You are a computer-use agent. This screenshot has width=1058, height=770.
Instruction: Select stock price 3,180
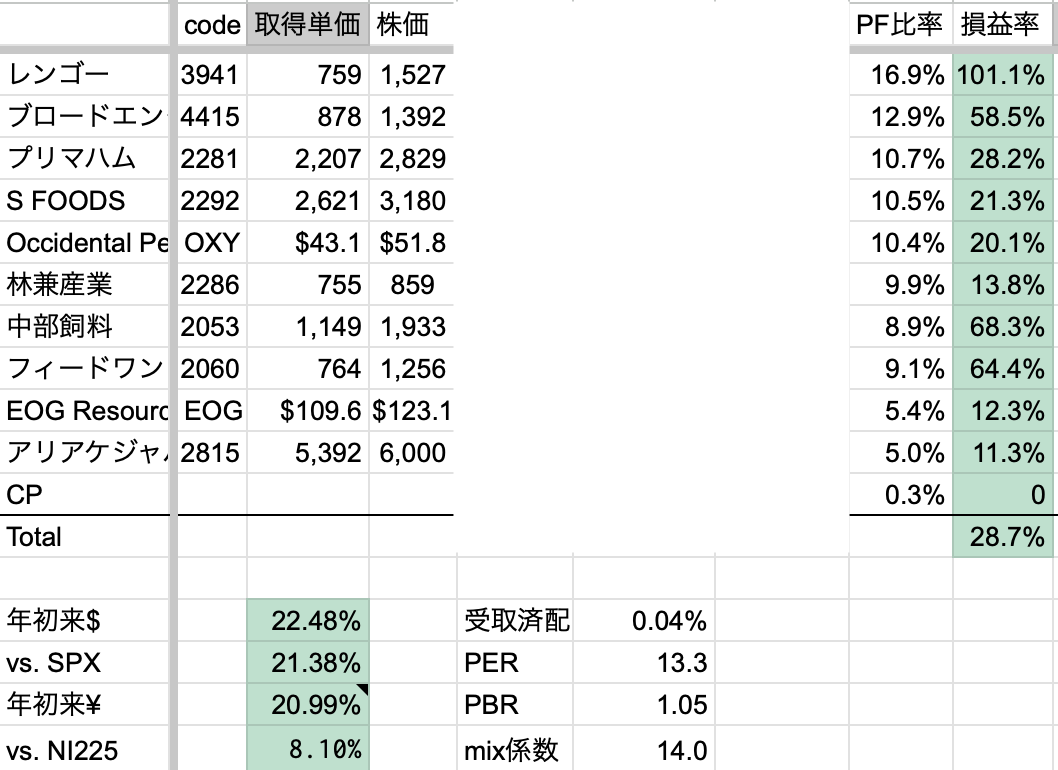pyautogui.click(x=411, y=200)
